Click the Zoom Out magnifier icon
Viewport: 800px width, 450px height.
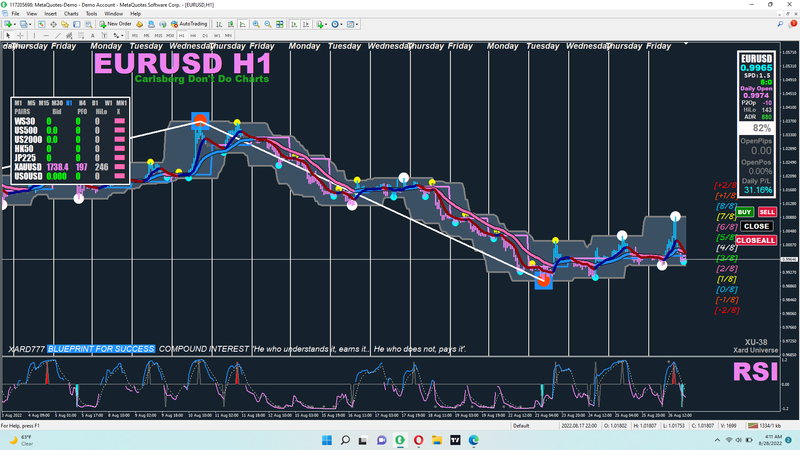[x=268, y=24]
